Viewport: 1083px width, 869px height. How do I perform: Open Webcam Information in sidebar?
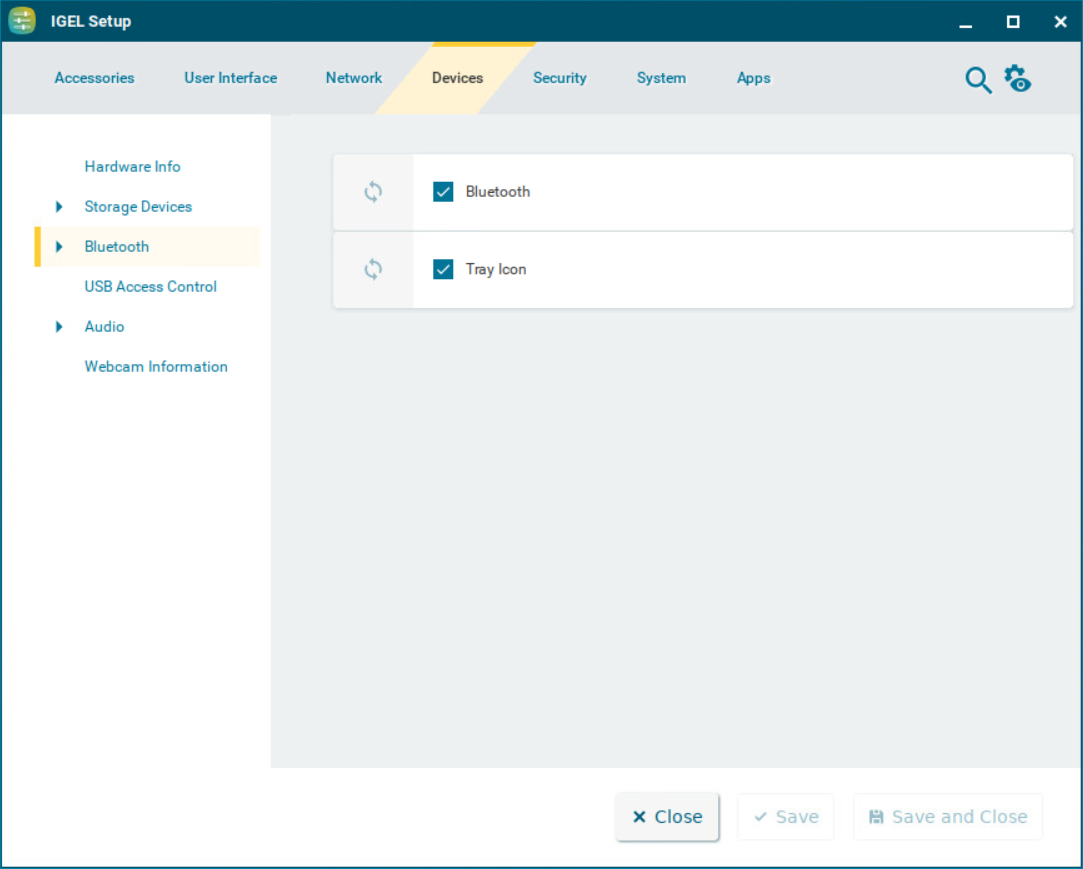(156, 367)
